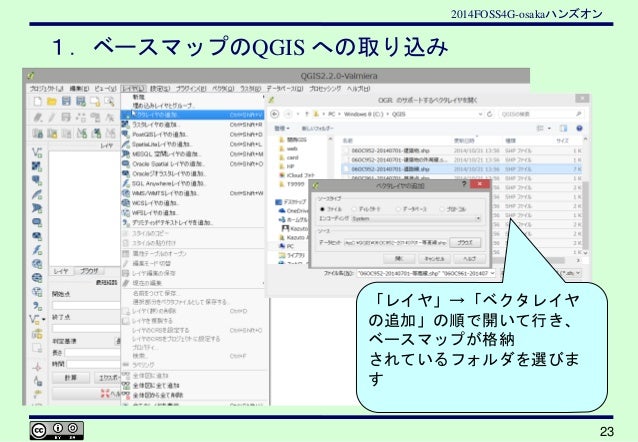Select the card folder in navigation pane
The height and width of the screenshot is (442, 638).
coord(288,158)
